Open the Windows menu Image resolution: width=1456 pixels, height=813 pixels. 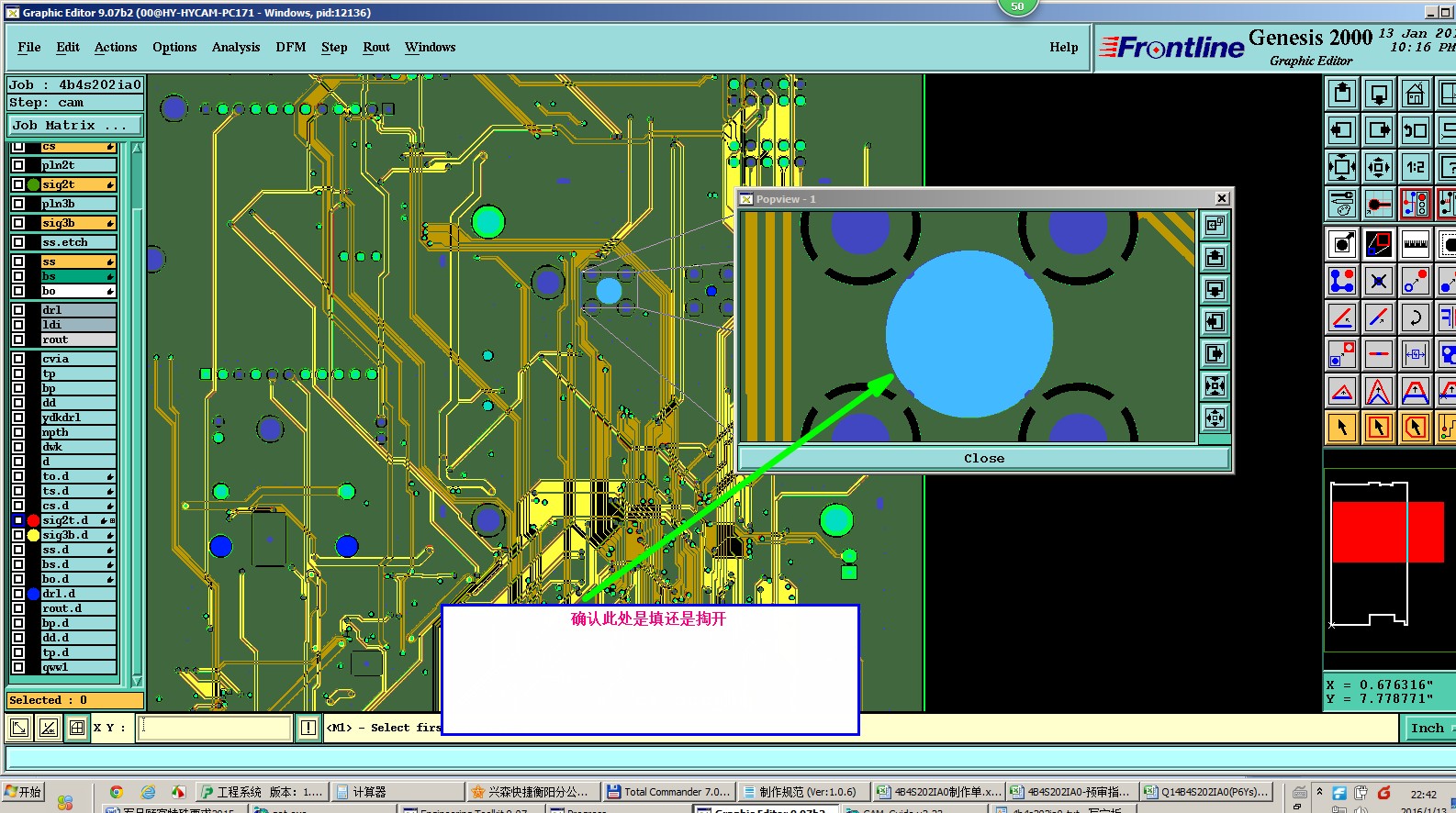(431, 48)
